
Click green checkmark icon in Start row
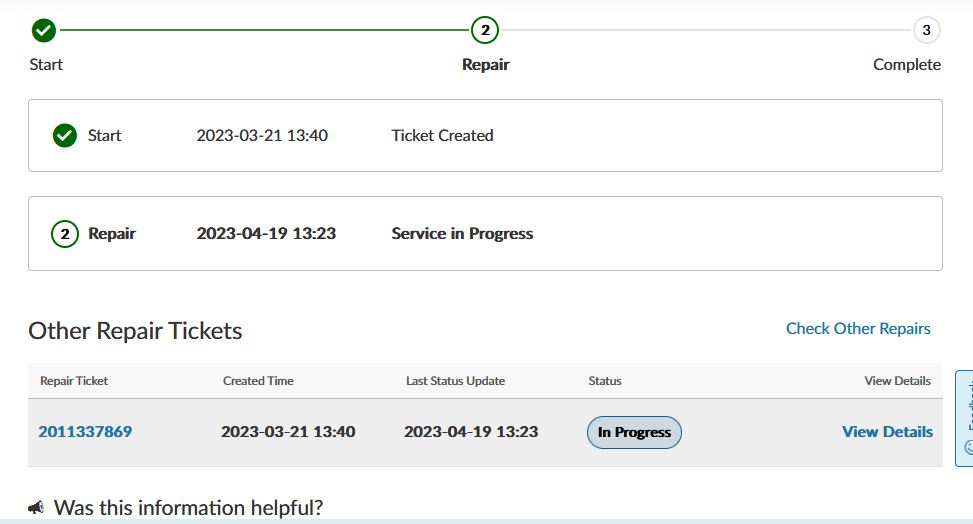tap(65, 135)
